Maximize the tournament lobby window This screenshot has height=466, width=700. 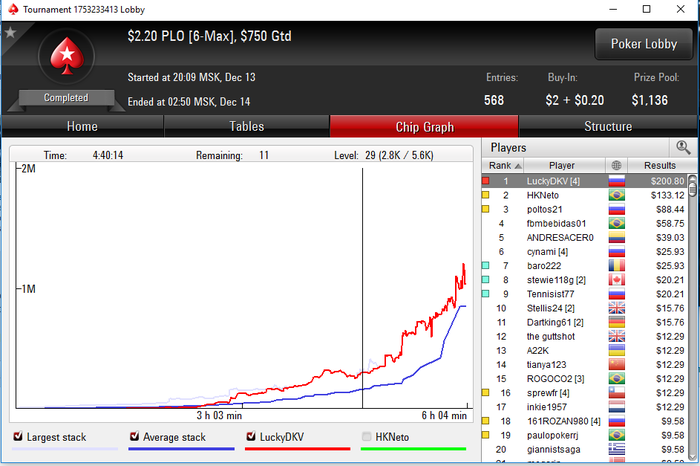(x=646, y=9)
